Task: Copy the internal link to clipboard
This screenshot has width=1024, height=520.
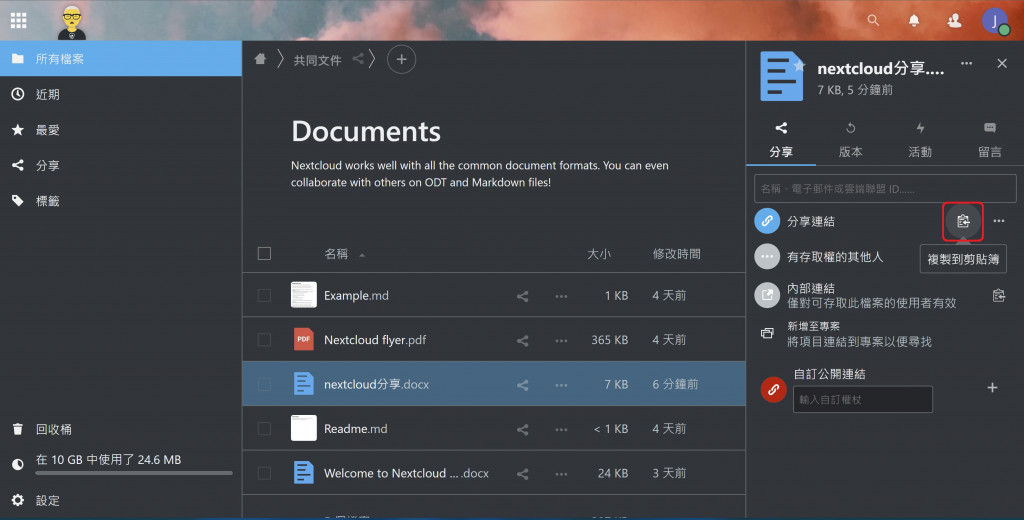Action: [x=998, y=295]
